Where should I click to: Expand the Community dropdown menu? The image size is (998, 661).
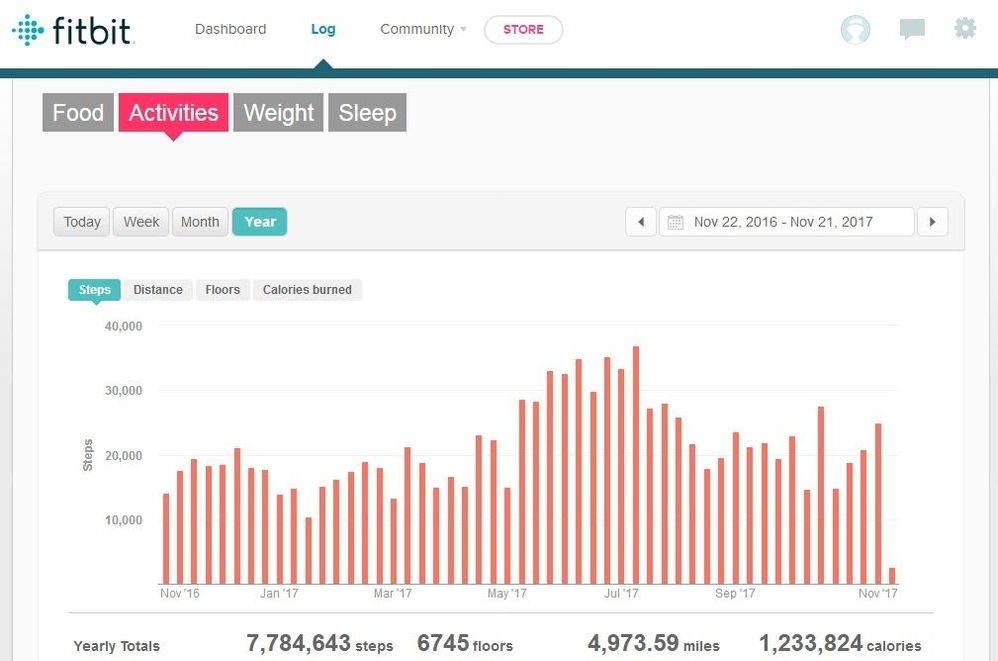click(x=423, y=30)
